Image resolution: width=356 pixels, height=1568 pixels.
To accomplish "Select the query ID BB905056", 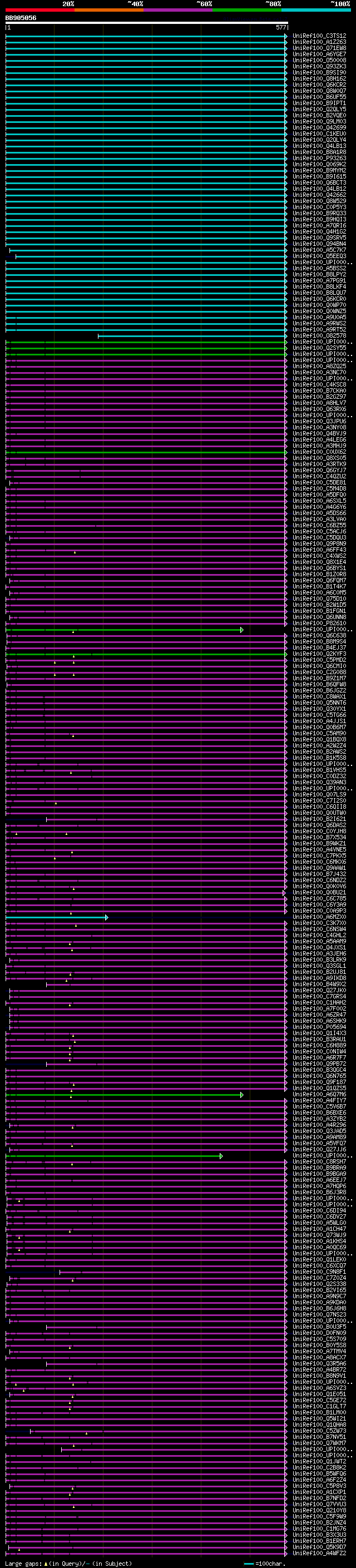I will tap(21, 18).
